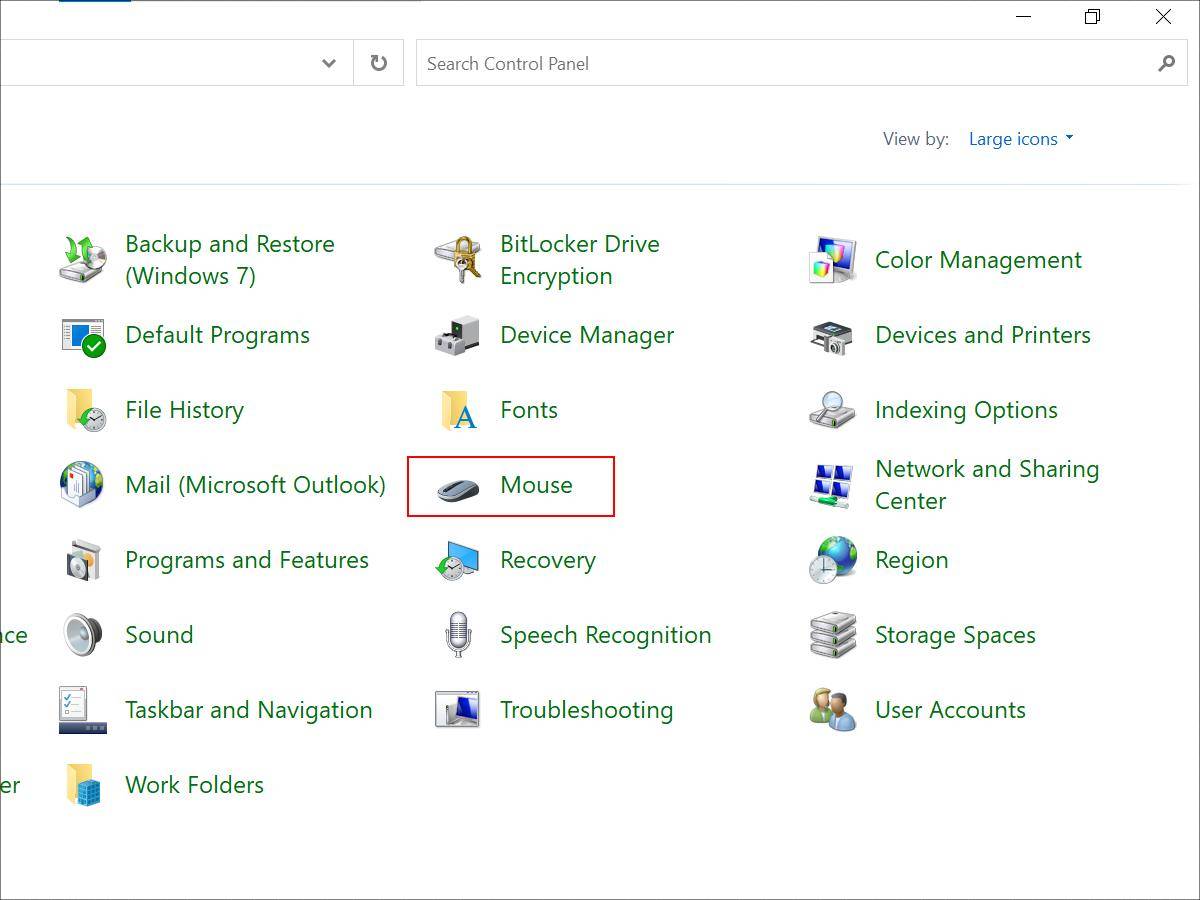Open the Region globe icon
The width and height of the screenshot is (1200, 900).
click(x=832, y=560)
